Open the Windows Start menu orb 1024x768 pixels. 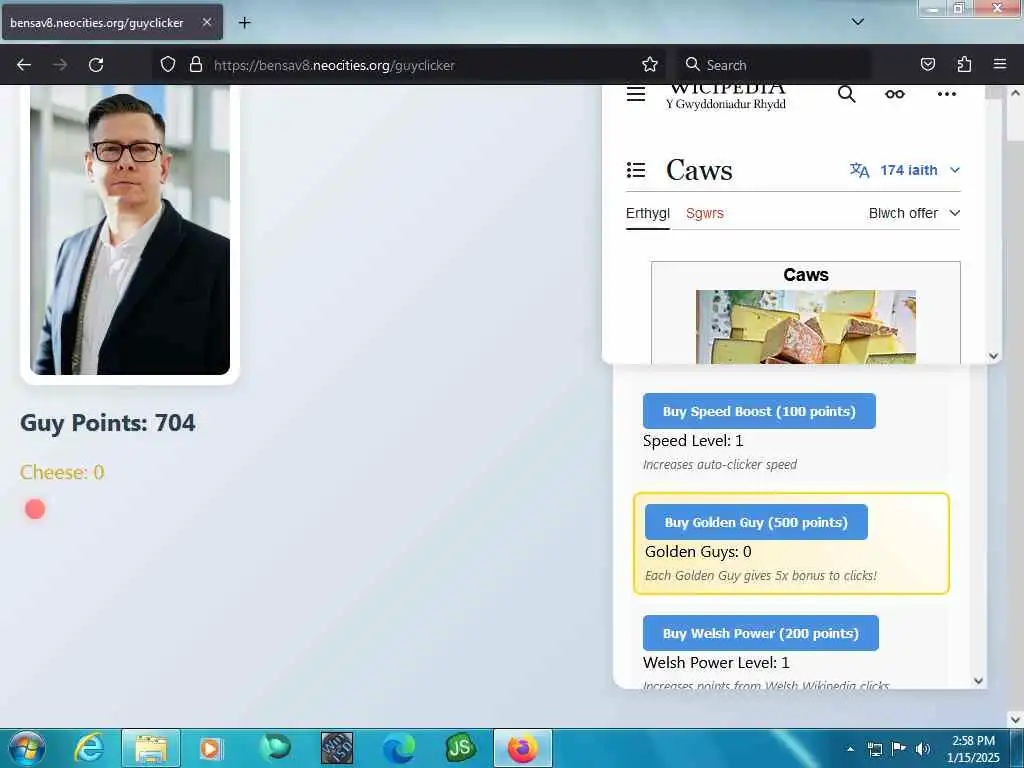pos(27,748)
